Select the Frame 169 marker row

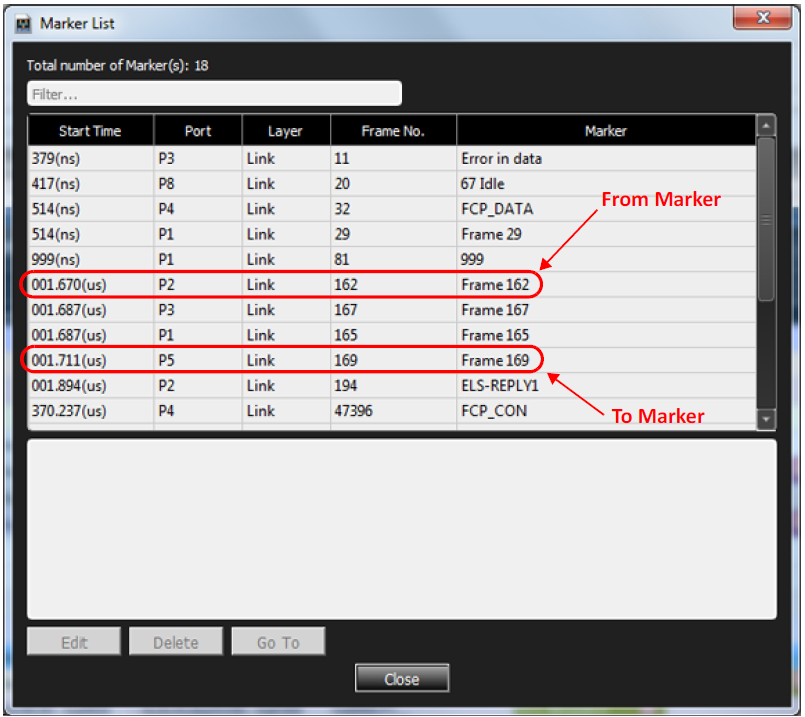coord(392,360)
